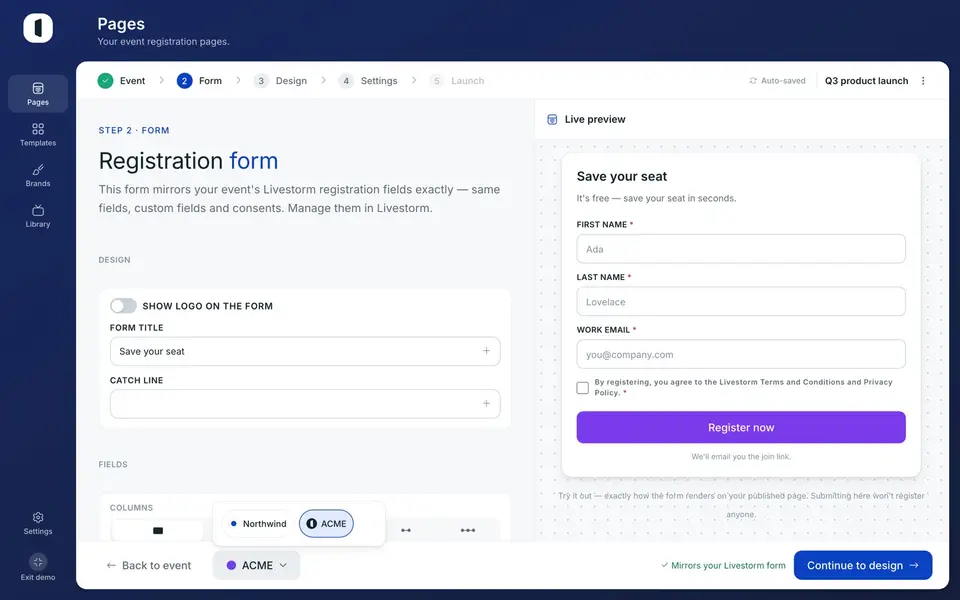Open the three-dot menu next to Q3 product launch
960x600 pixels.
point(923,81)
